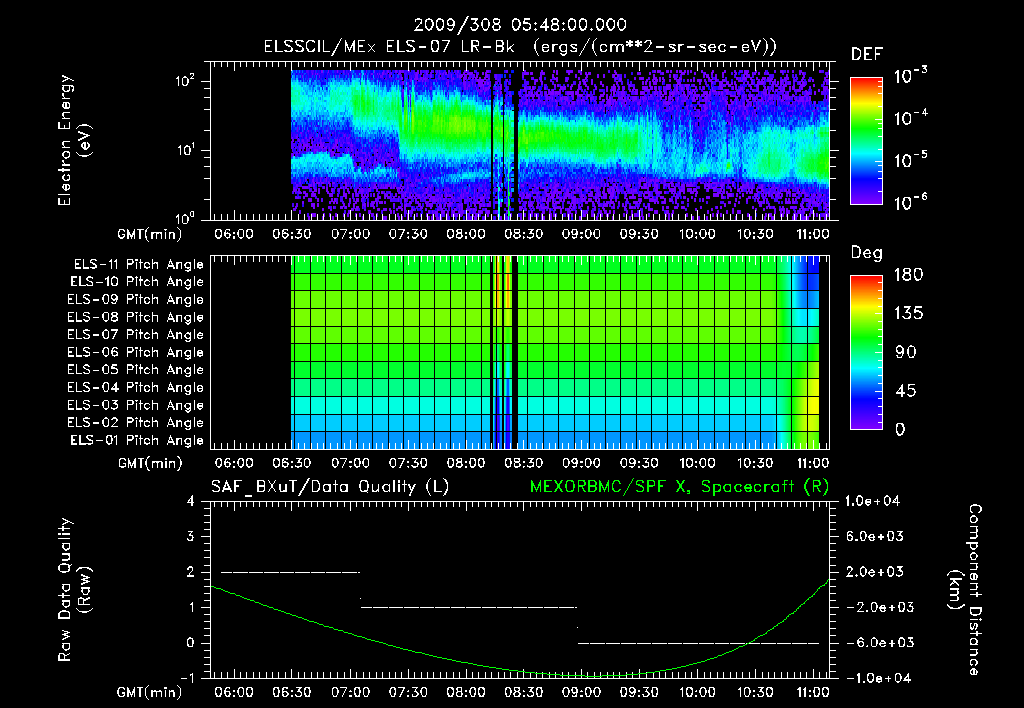
Task: Select the ELS-02 Pitch Angle row label
Action: point(136,423)
